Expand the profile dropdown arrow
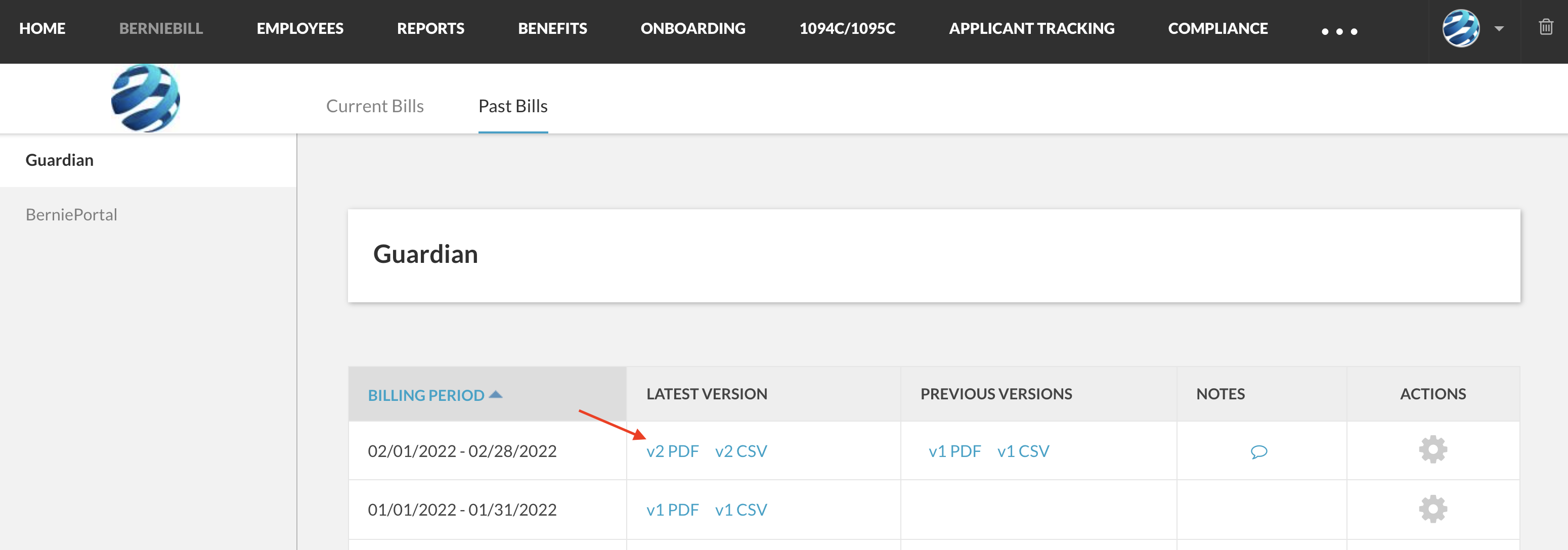Screen dimensions: 1568x550 coord(1499,29)
